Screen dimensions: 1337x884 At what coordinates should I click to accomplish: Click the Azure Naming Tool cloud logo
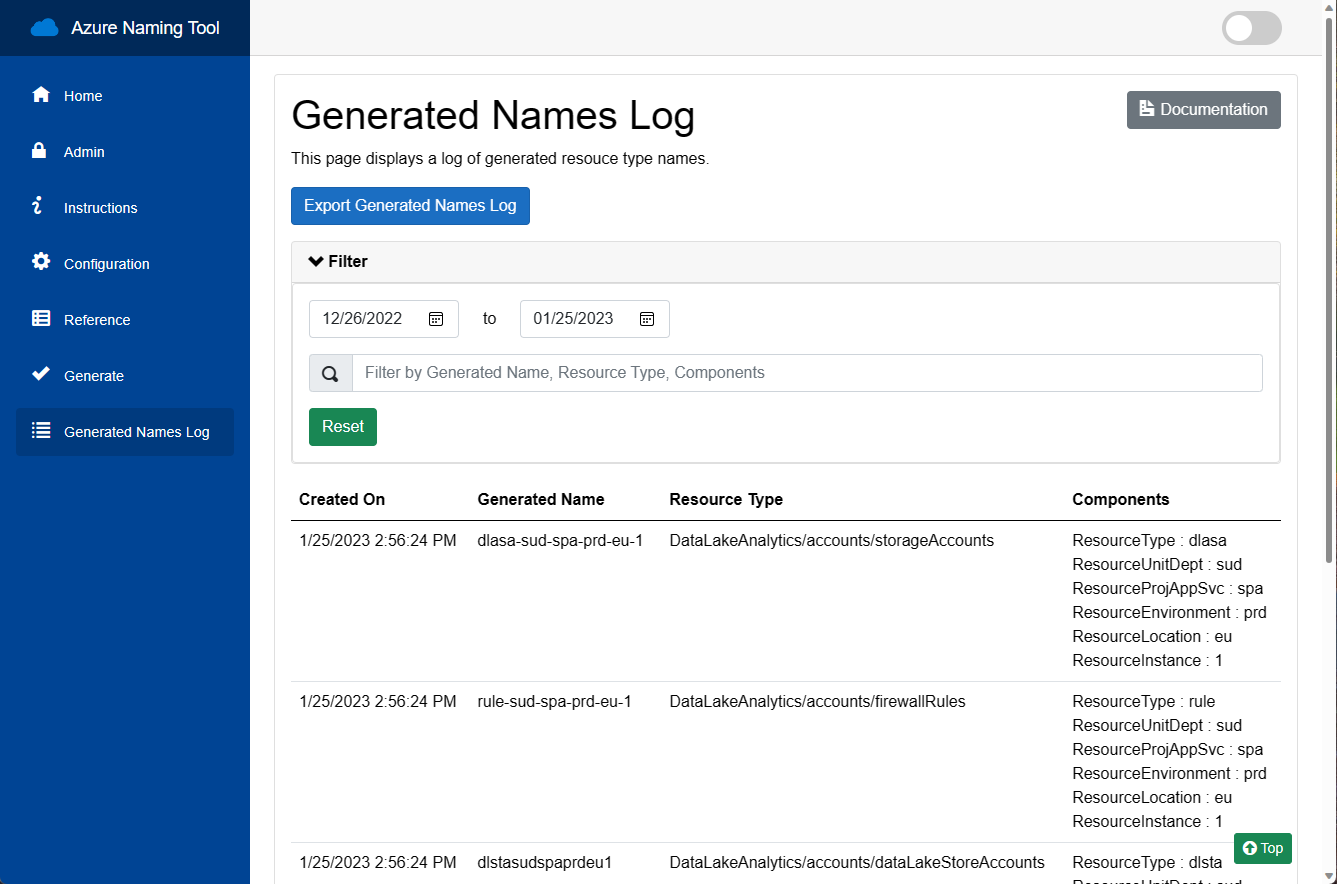[44, 27]
